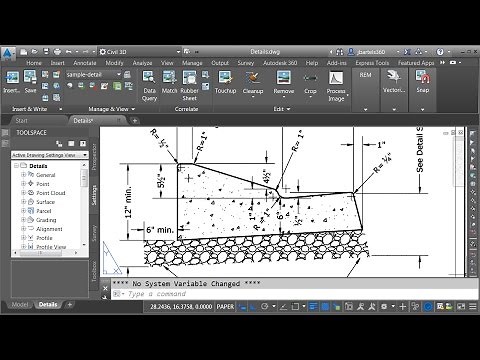Viewport: 480px width, 360px height.
Task: Add a new drawing tab with plus
Action: [135, 120]
